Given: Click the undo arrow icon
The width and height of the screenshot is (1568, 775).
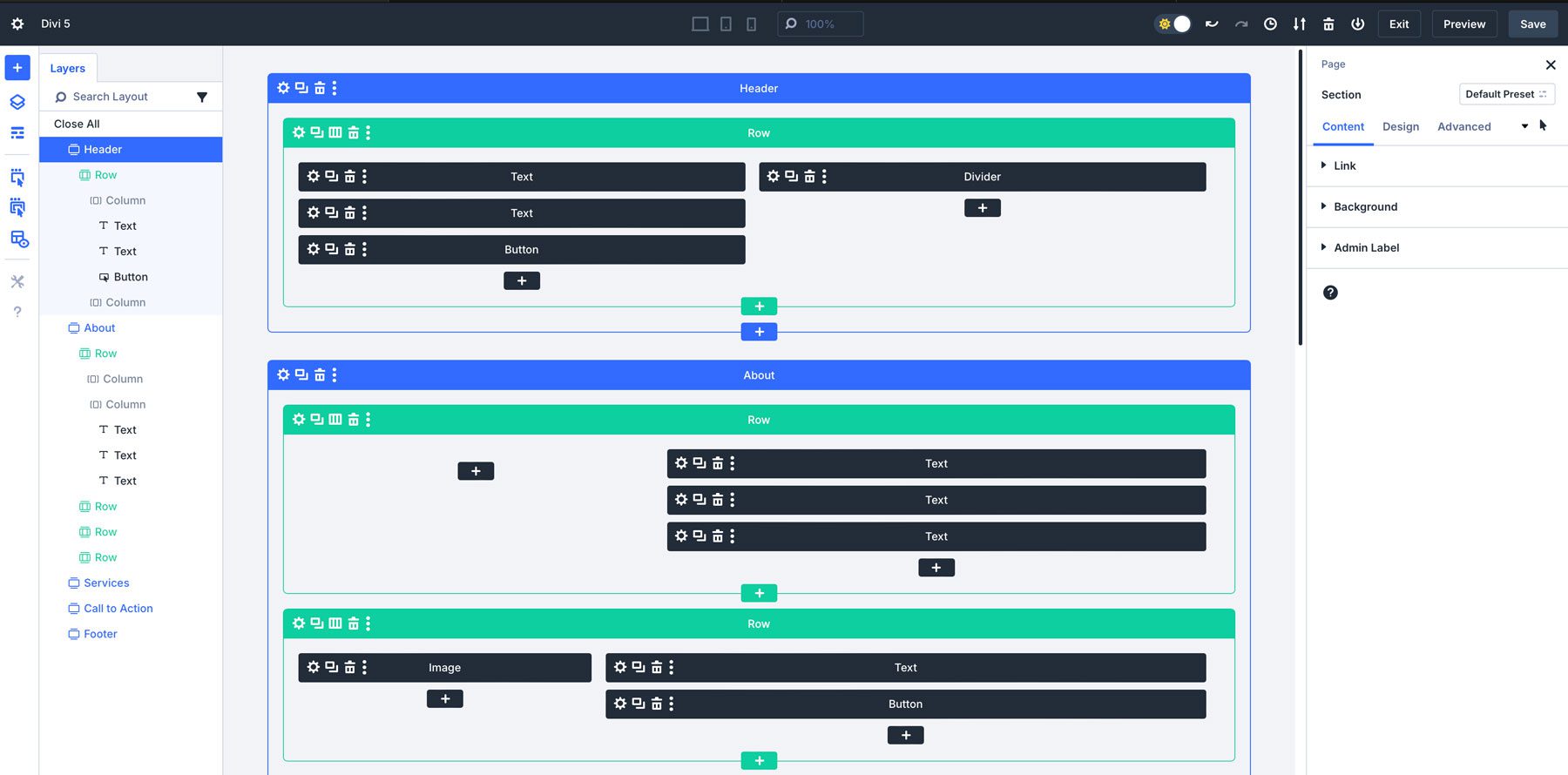Looking at the screenshot, I should [1212, 24].
